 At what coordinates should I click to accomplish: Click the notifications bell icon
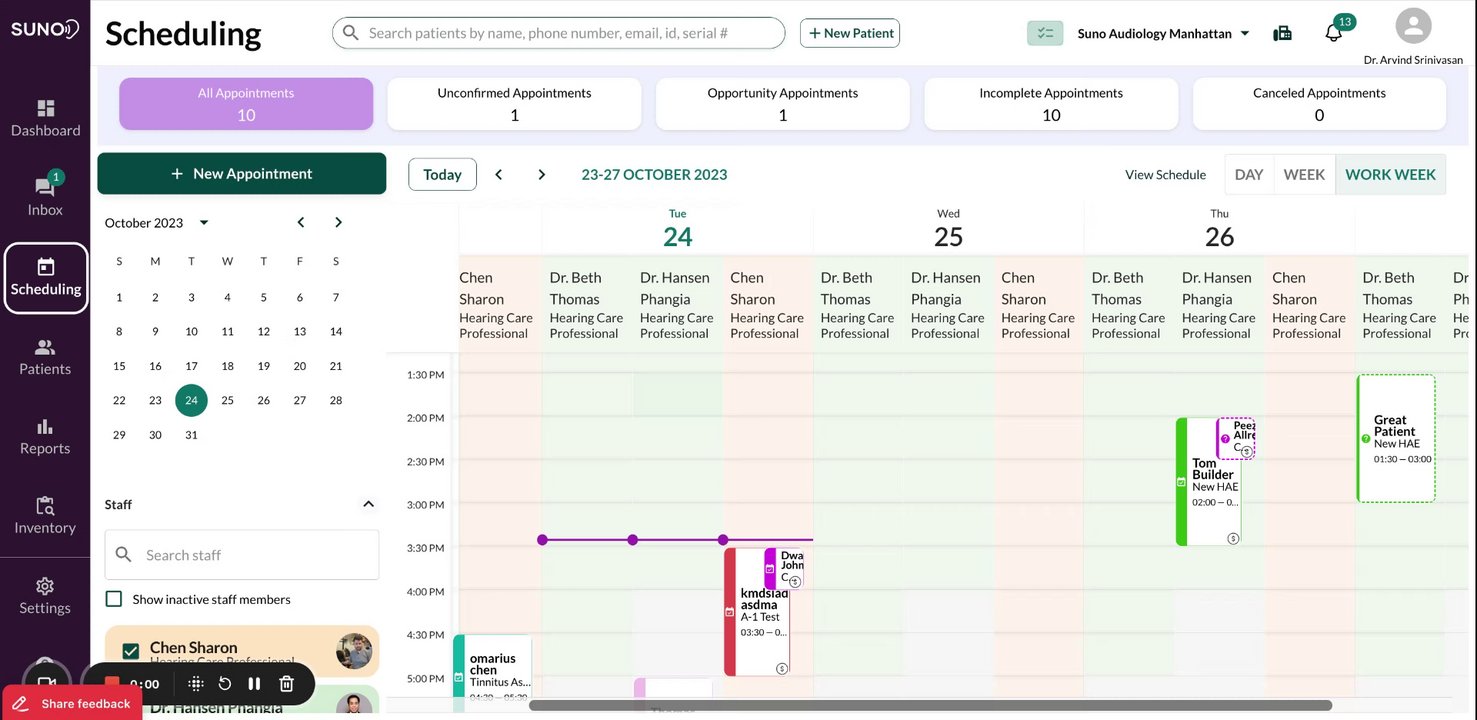(x=1333, y=33)
